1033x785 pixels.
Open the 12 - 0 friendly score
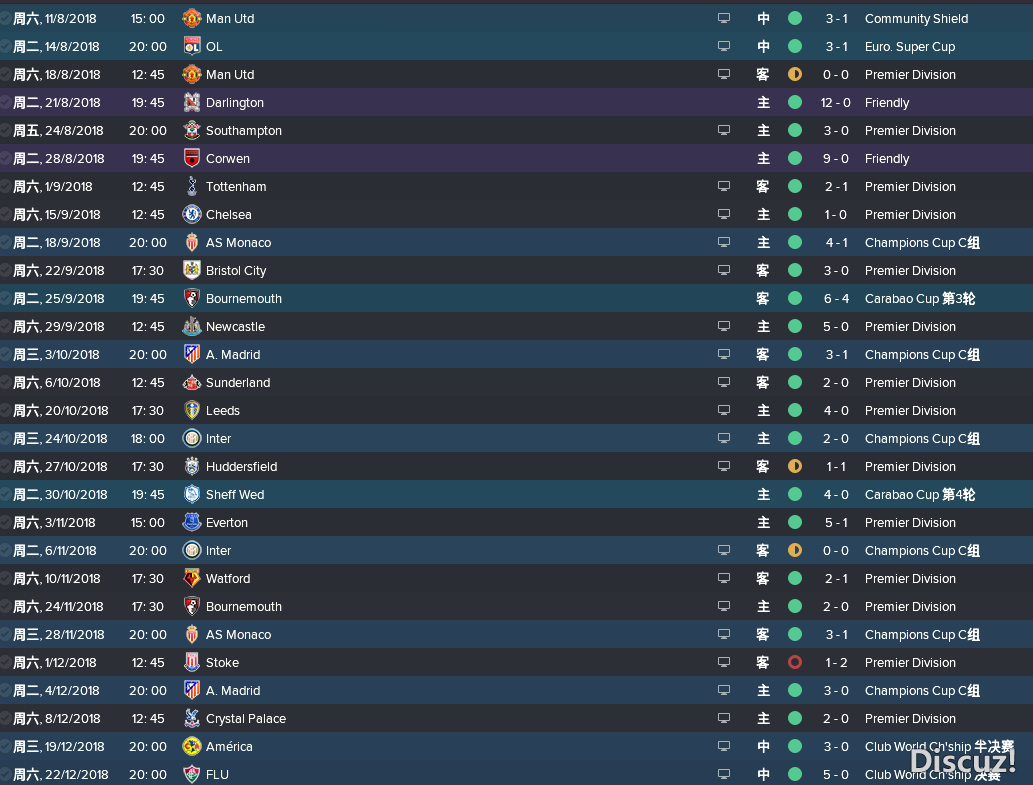point(835,103)
